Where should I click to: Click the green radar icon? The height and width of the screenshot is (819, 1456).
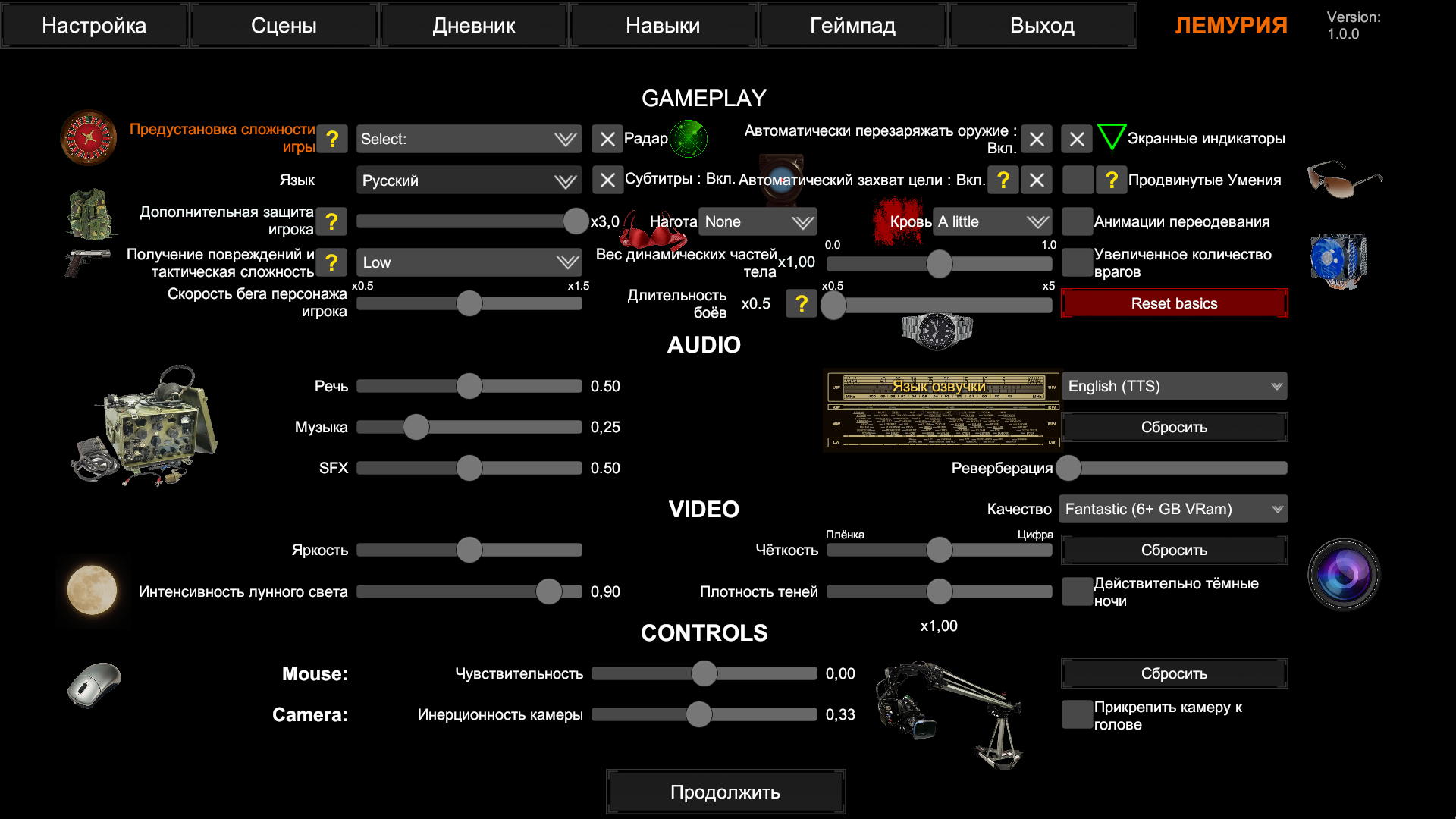coord(689,139)
